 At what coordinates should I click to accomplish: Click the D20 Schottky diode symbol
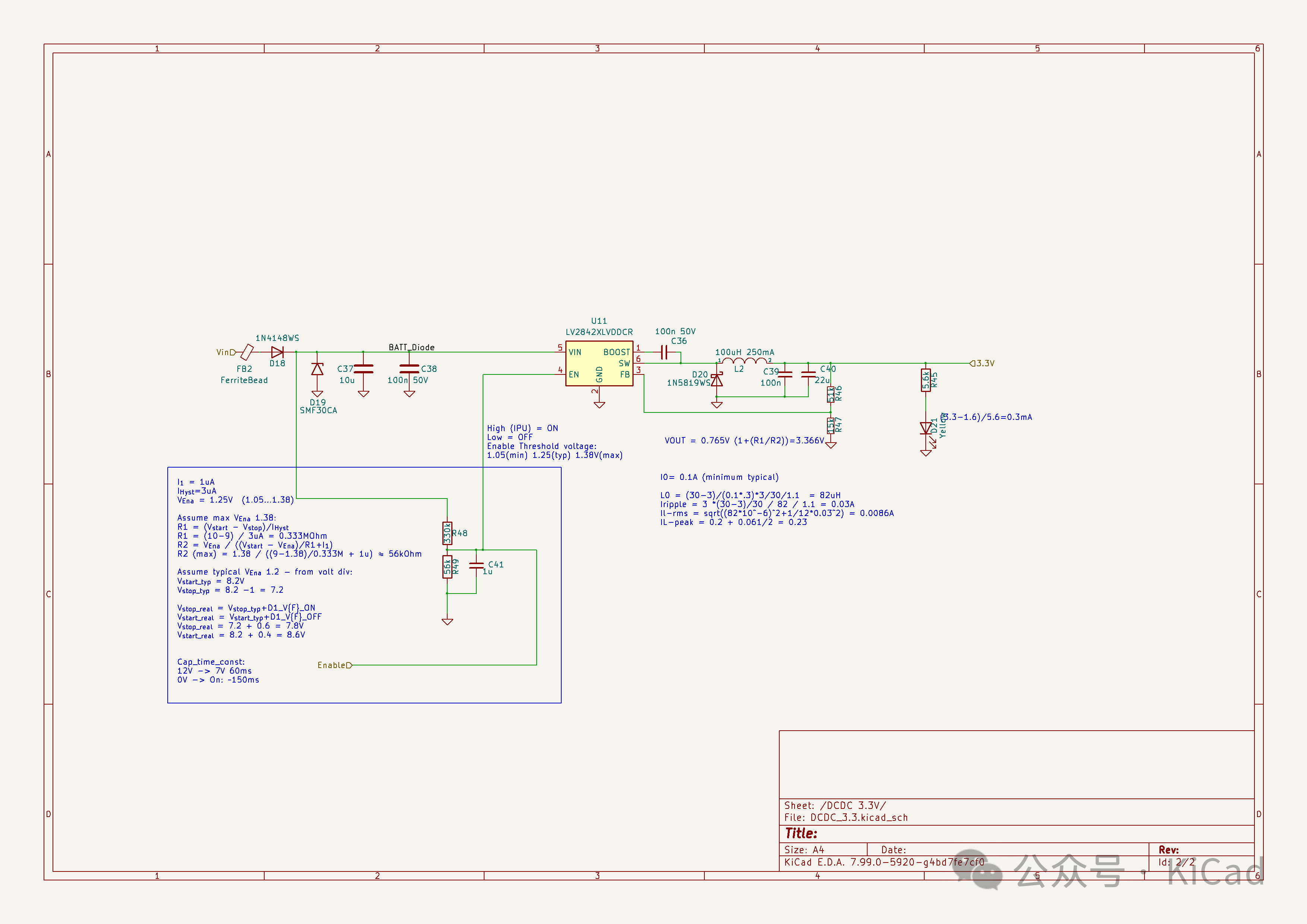[717, 380]
